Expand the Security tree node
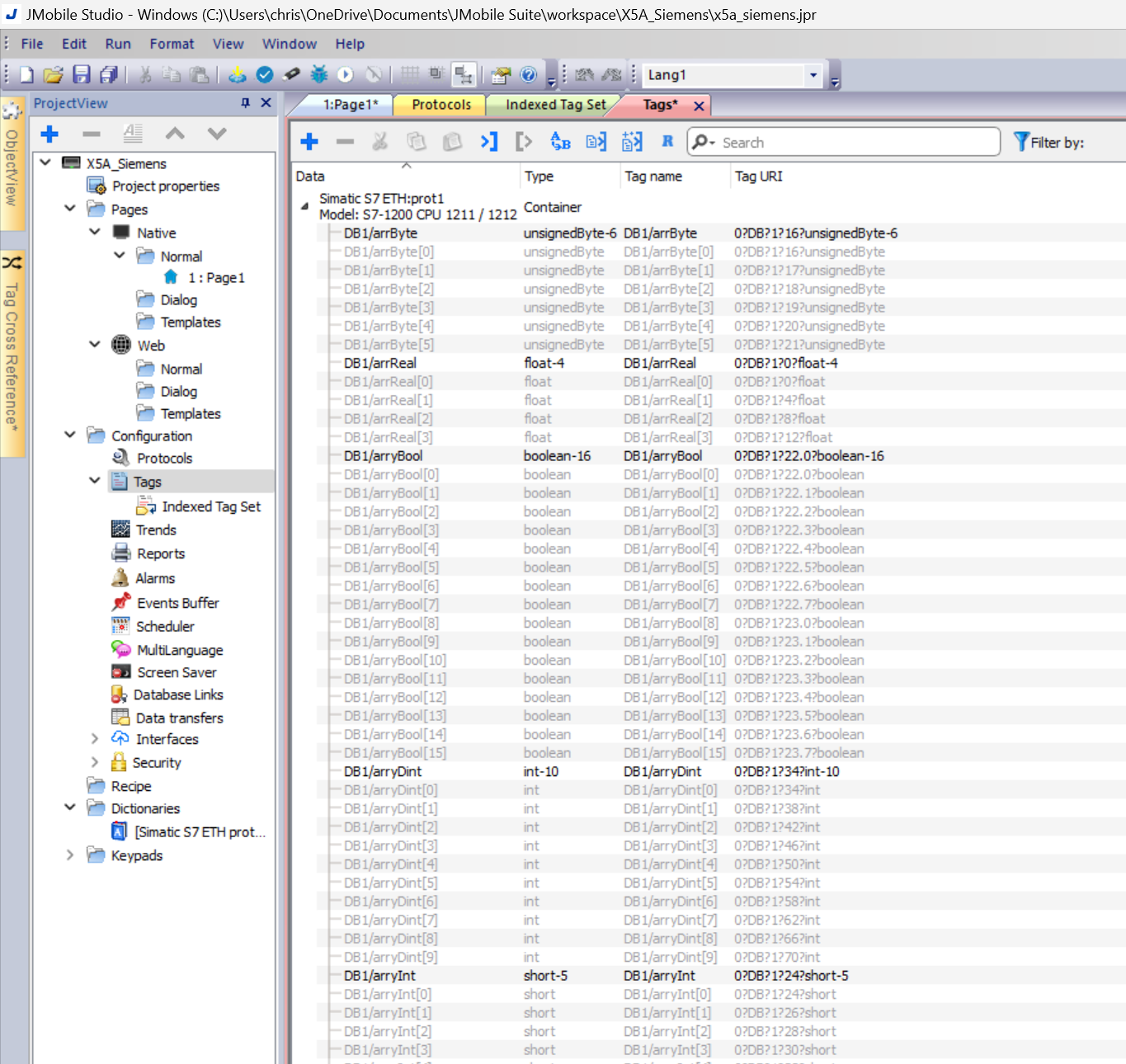This screenshot has width=1126, height=1064. coord(95,762)
